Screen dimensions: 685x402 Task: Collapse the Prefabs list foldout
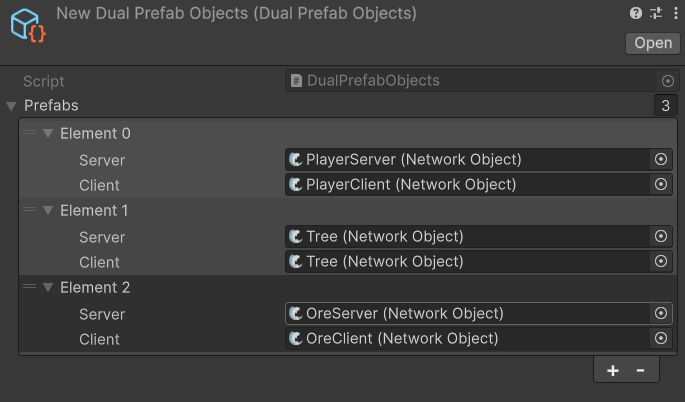coord(11,106)
